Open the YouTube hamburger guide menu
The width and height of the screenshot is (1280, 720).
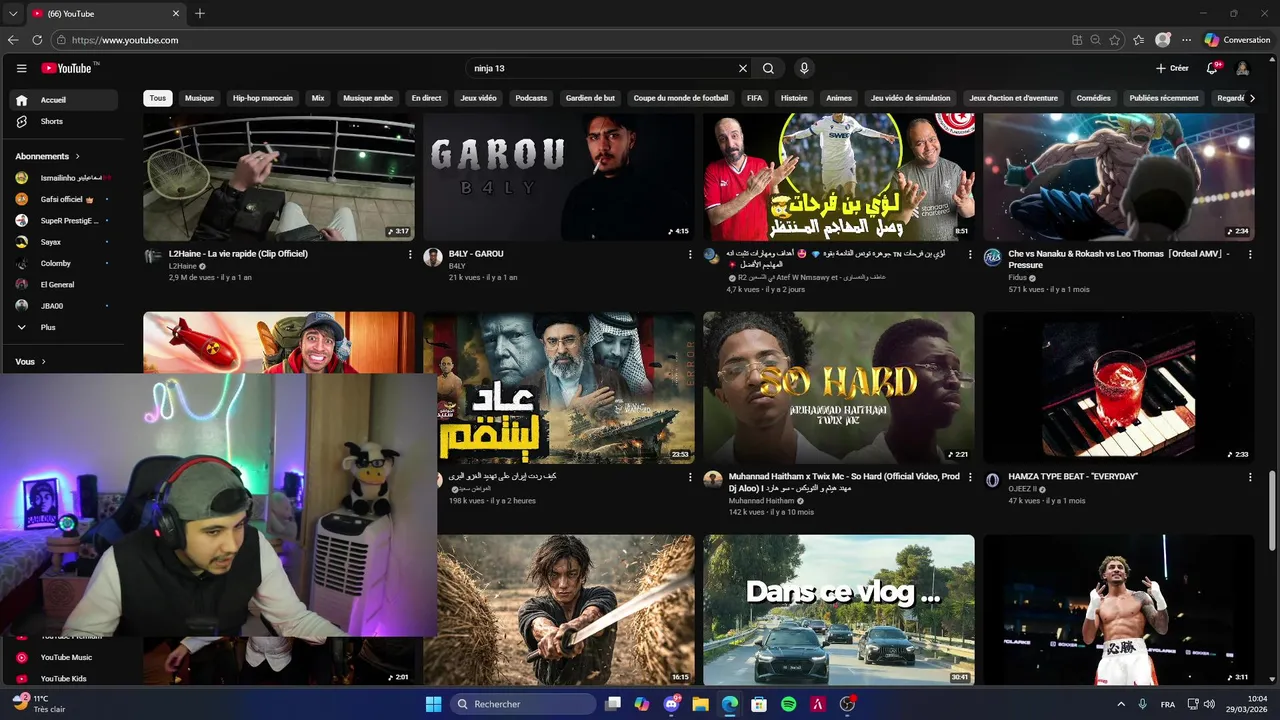(x=21, y=68)
